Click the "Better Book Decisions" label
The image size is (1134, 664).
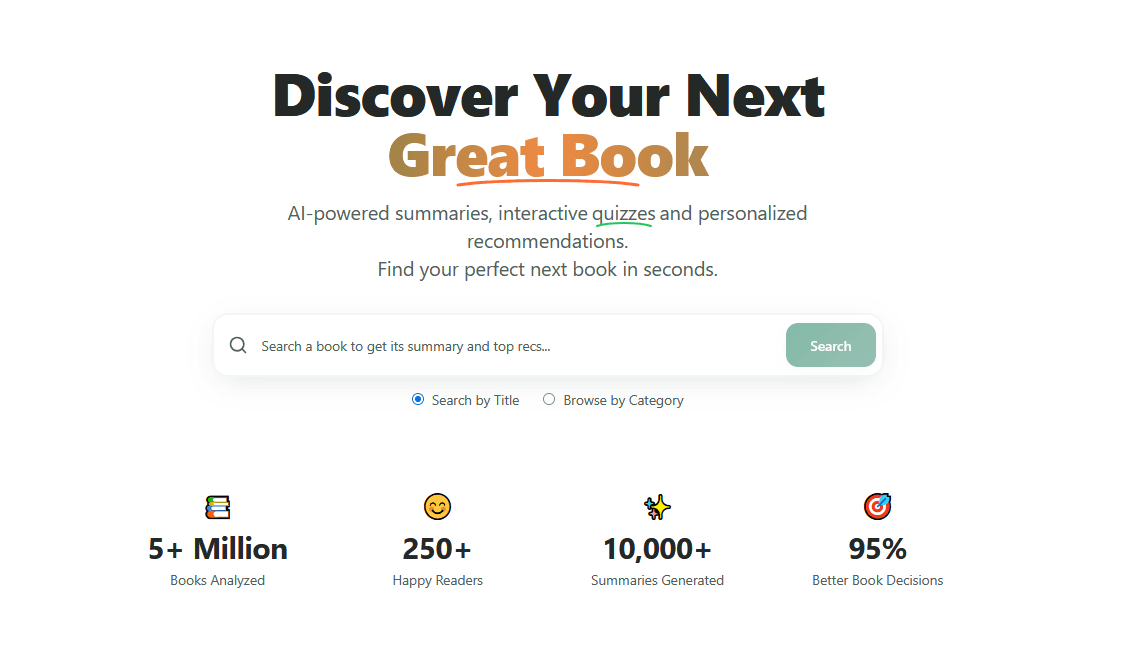877,580
